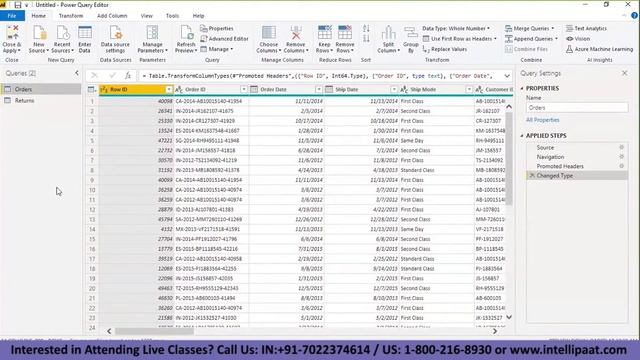Open query Properties
640x360 pixels.
coord(217,29)
